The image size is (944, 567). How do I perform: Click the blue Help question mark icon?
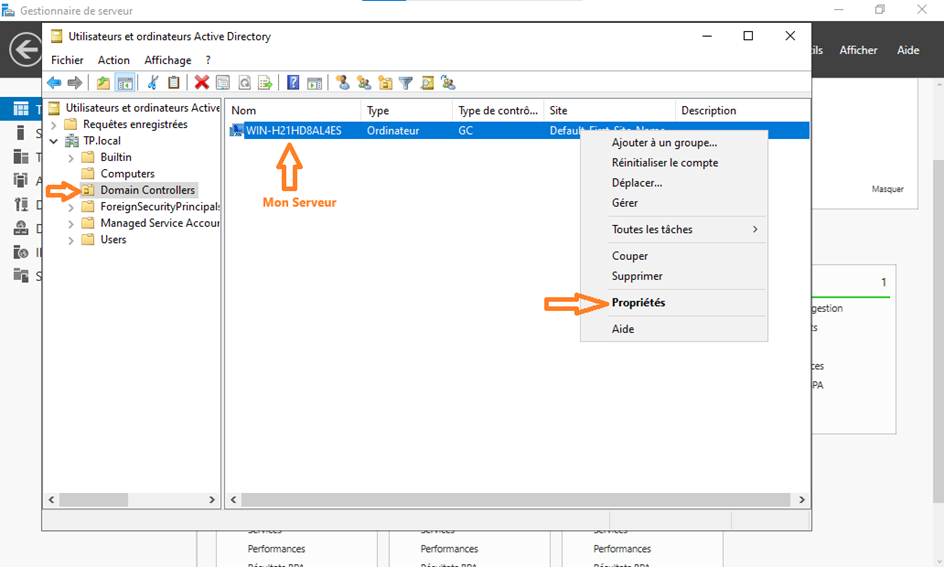pyautogui.click(x=293, y=82)
